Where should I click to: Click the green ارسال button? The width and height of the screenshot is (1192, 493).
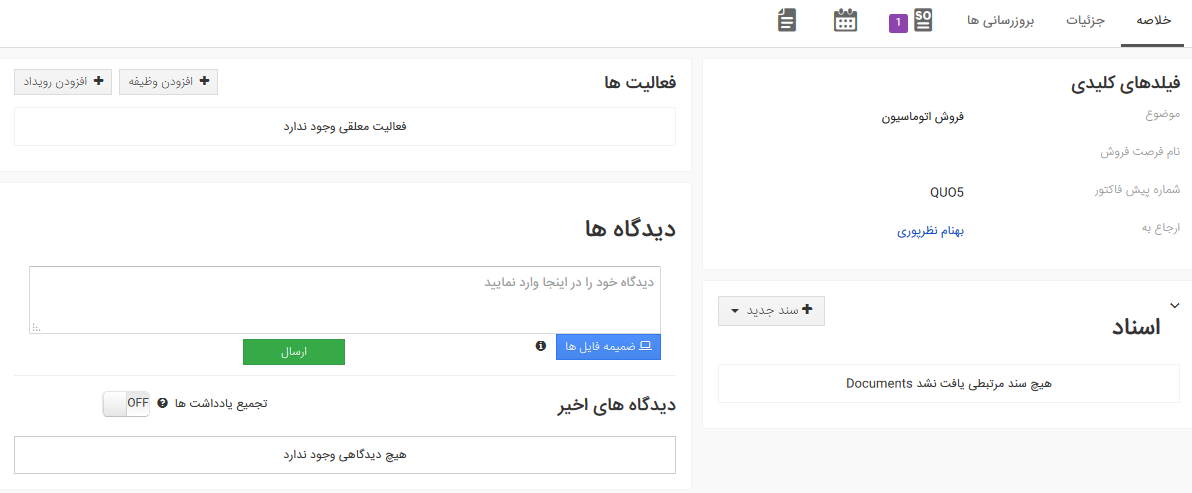(x=293, y=352)
